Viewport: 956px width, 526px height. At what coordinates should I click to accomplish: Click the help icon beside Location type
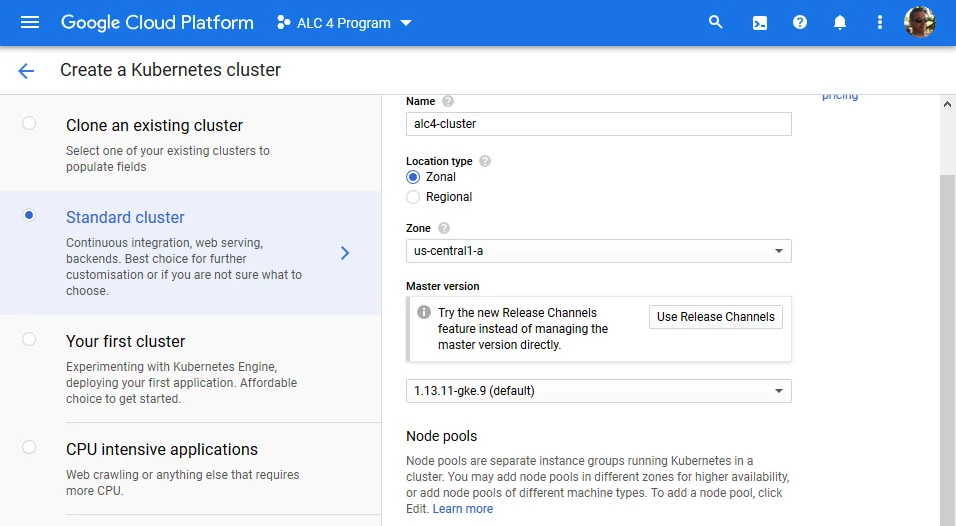coord(485,161)
